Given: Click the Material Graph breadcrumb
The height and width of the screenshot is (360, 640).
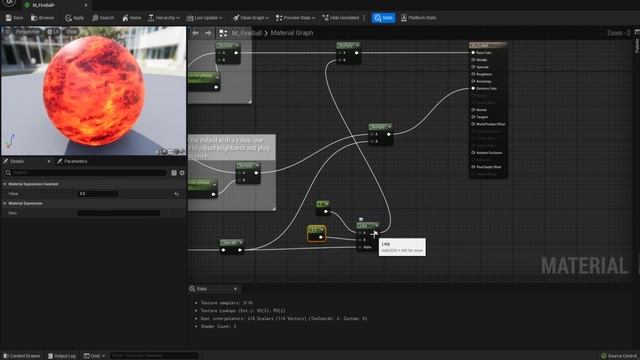Looking at the screenshot, I should click(292, 33).
